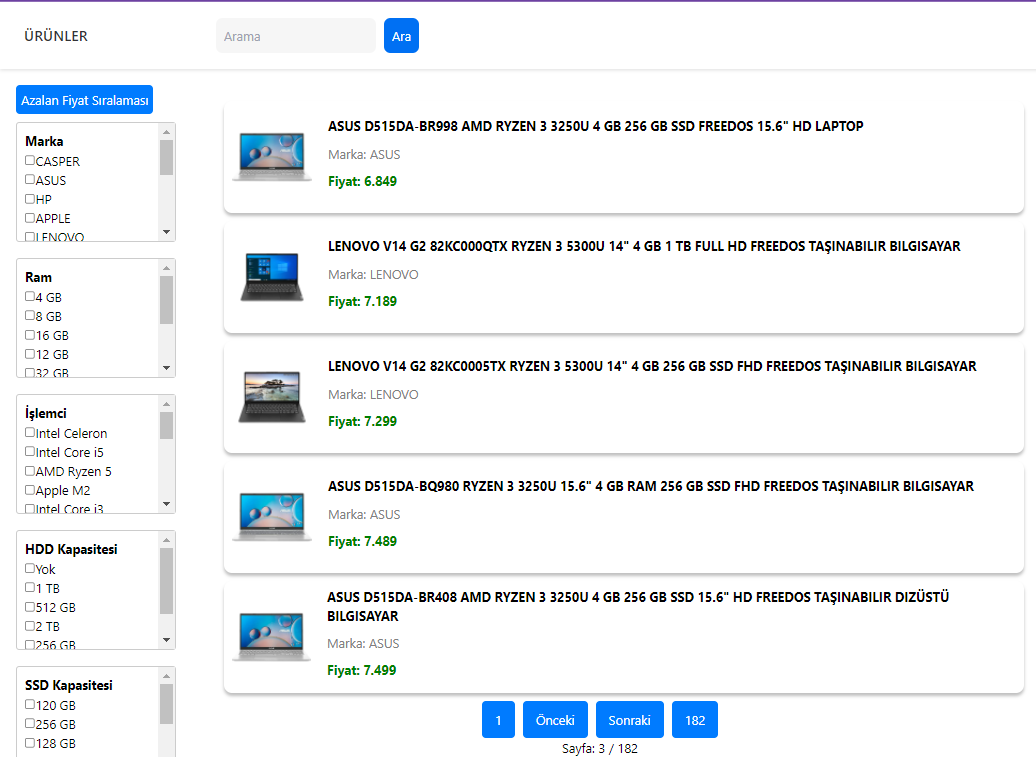Toggle the 256 GB SSD capacity filter
The height and width of the screenshot is (757, 1036).
[30, 724]
